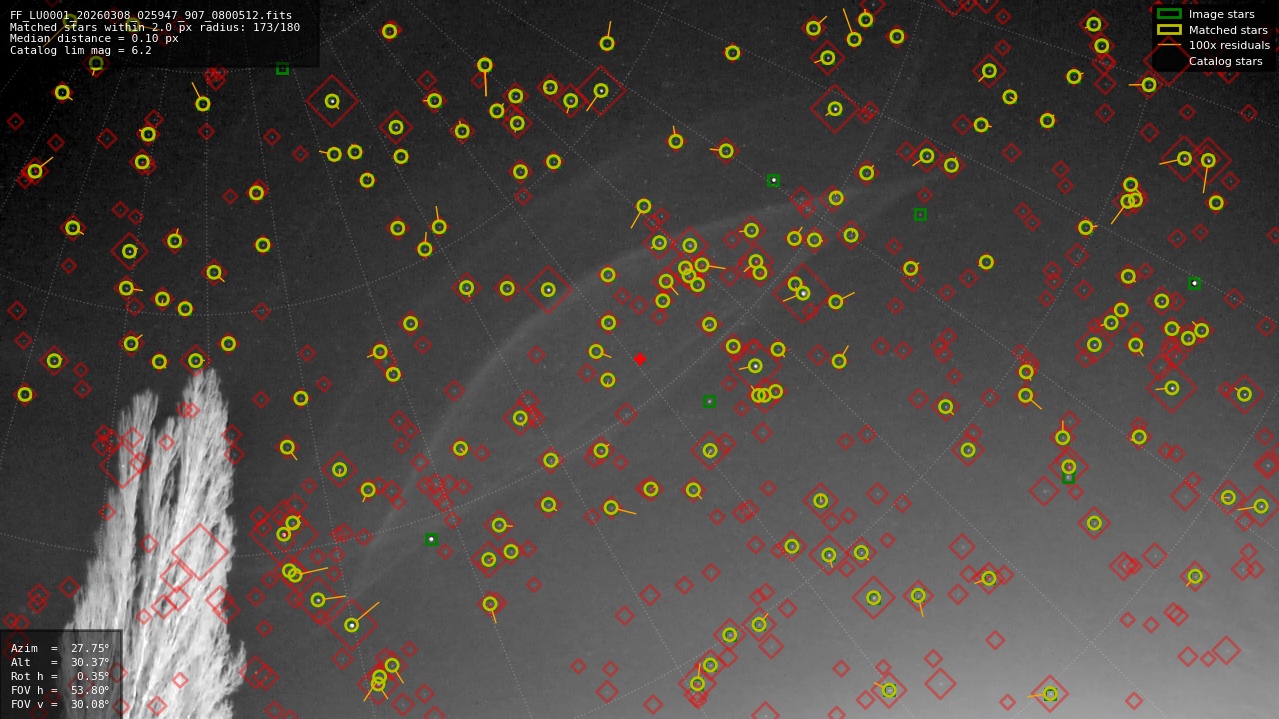Click the FITS filename FF_LU0001_20260308 text

point(151,16)
